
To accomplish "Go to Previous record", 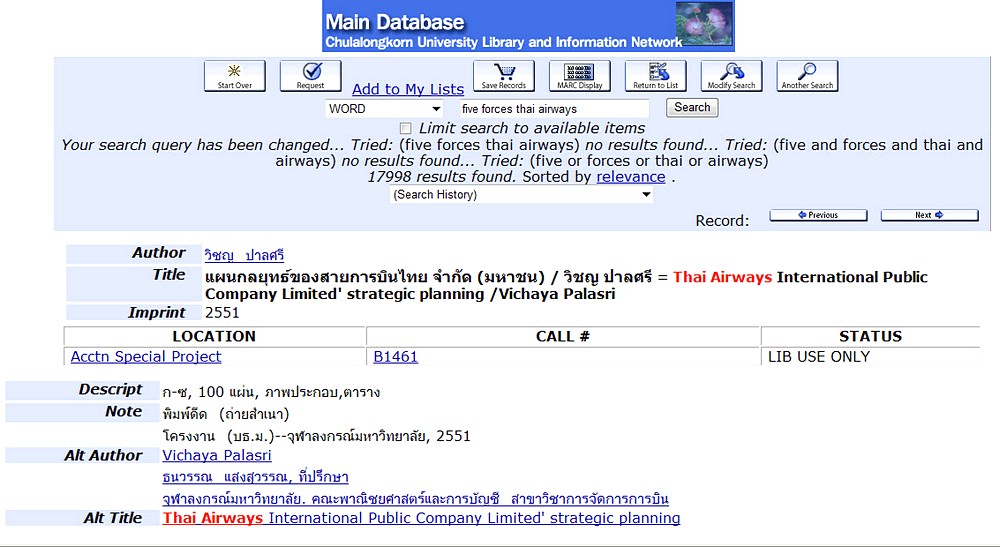I will [818, 215].
